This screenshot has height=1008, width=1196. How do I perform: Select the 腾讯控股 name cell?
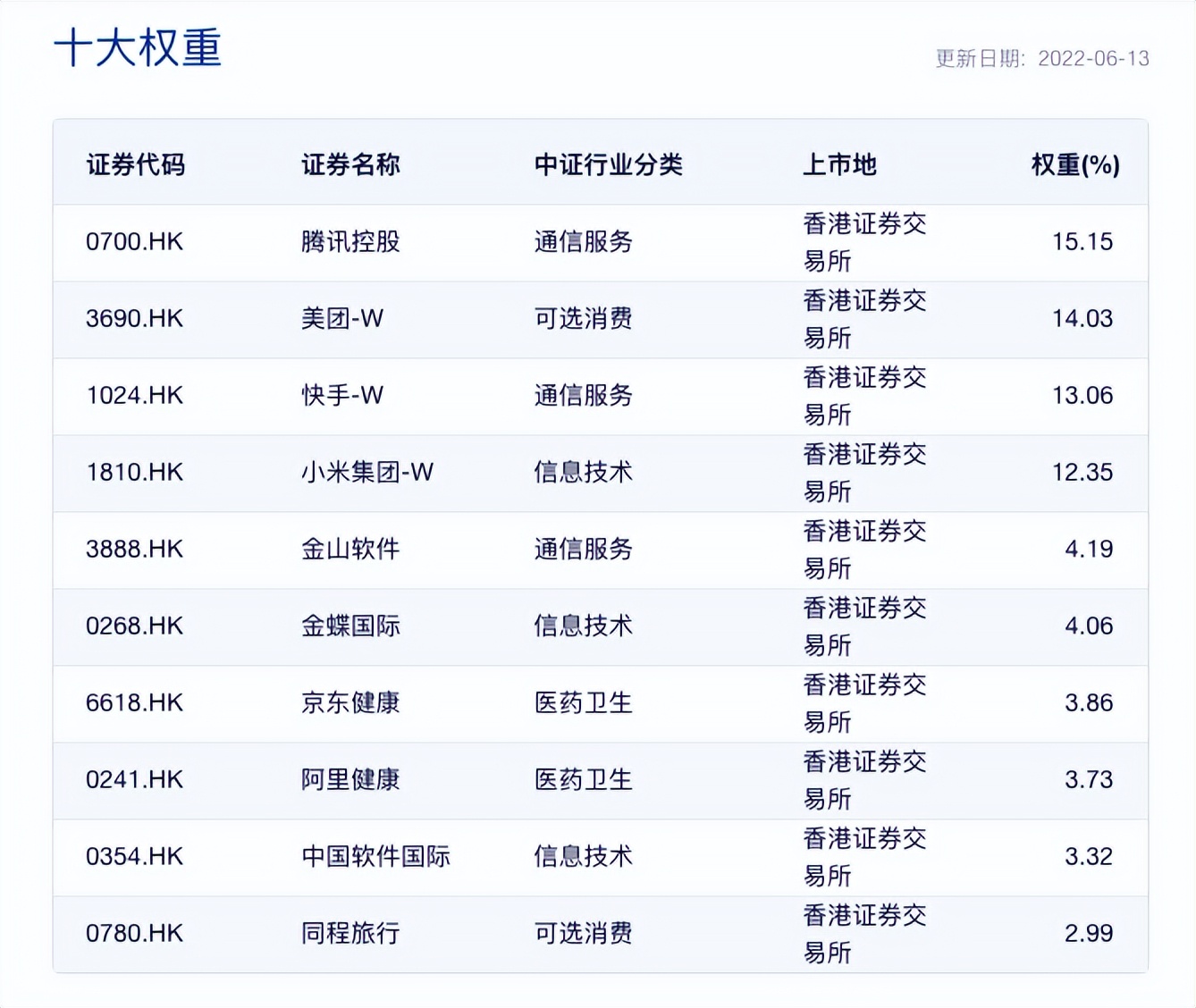350,242
